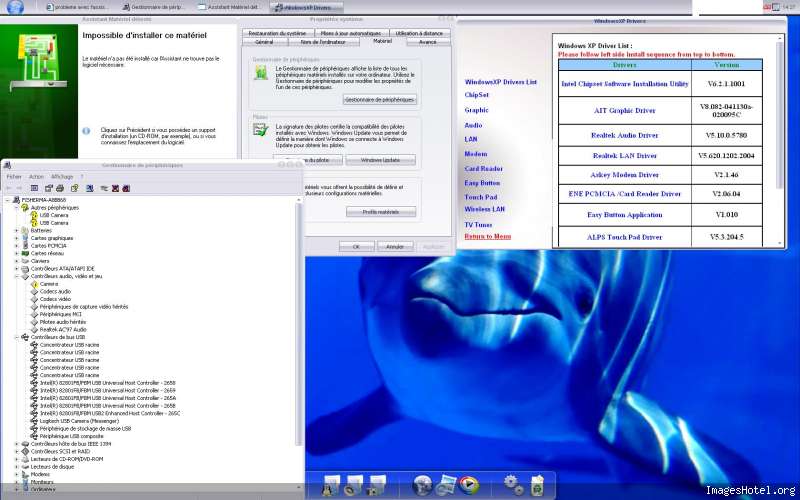Click the drivers list vertical scrollbar

[x=779, y=140]
